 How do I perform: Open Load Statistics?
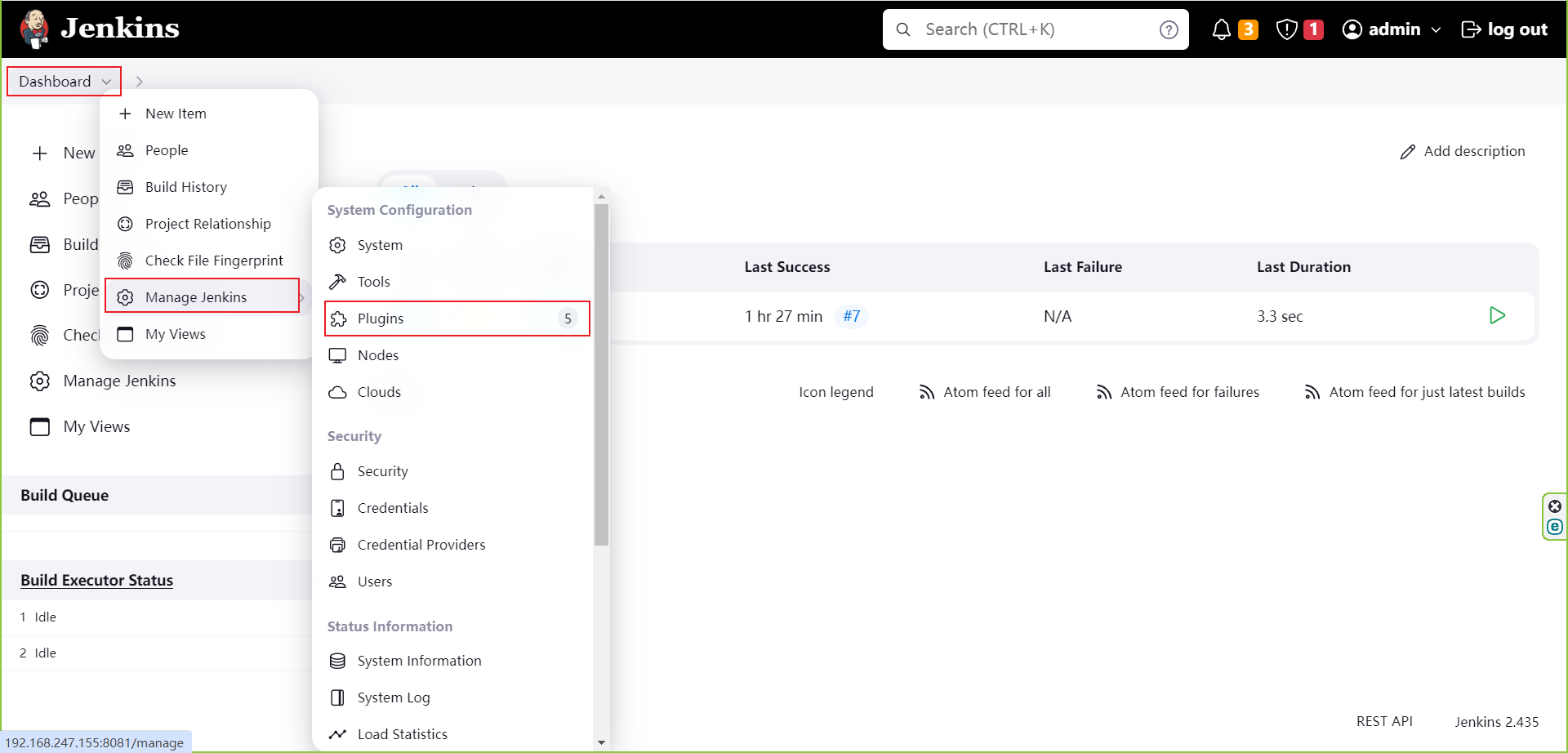click(402, 733)
